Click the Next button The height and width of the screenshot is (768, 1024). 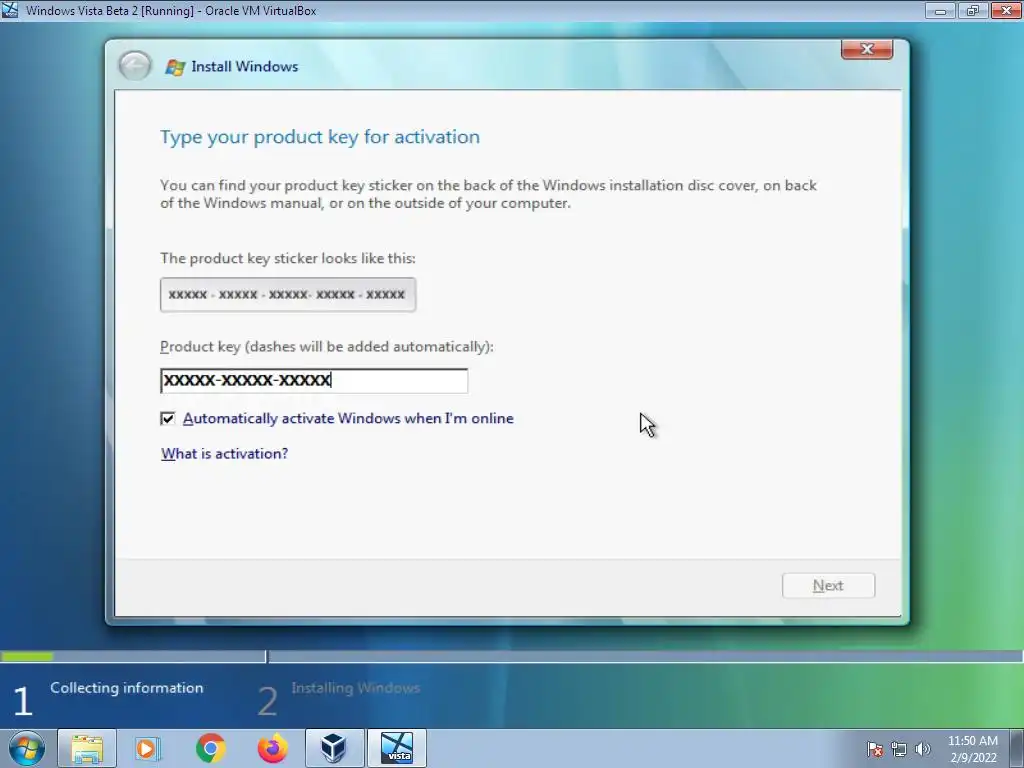[828, 586]
